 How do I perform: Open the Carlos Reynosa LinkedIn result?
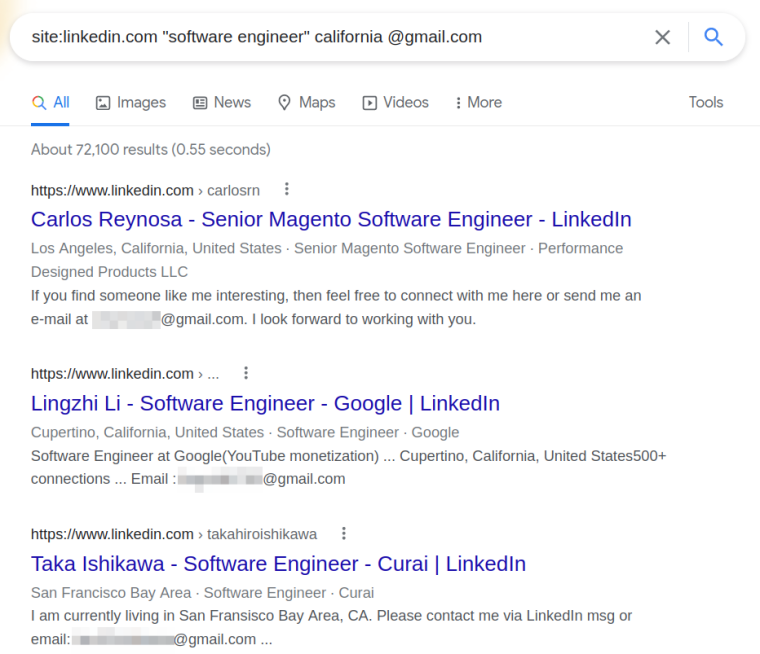[331, 220]
